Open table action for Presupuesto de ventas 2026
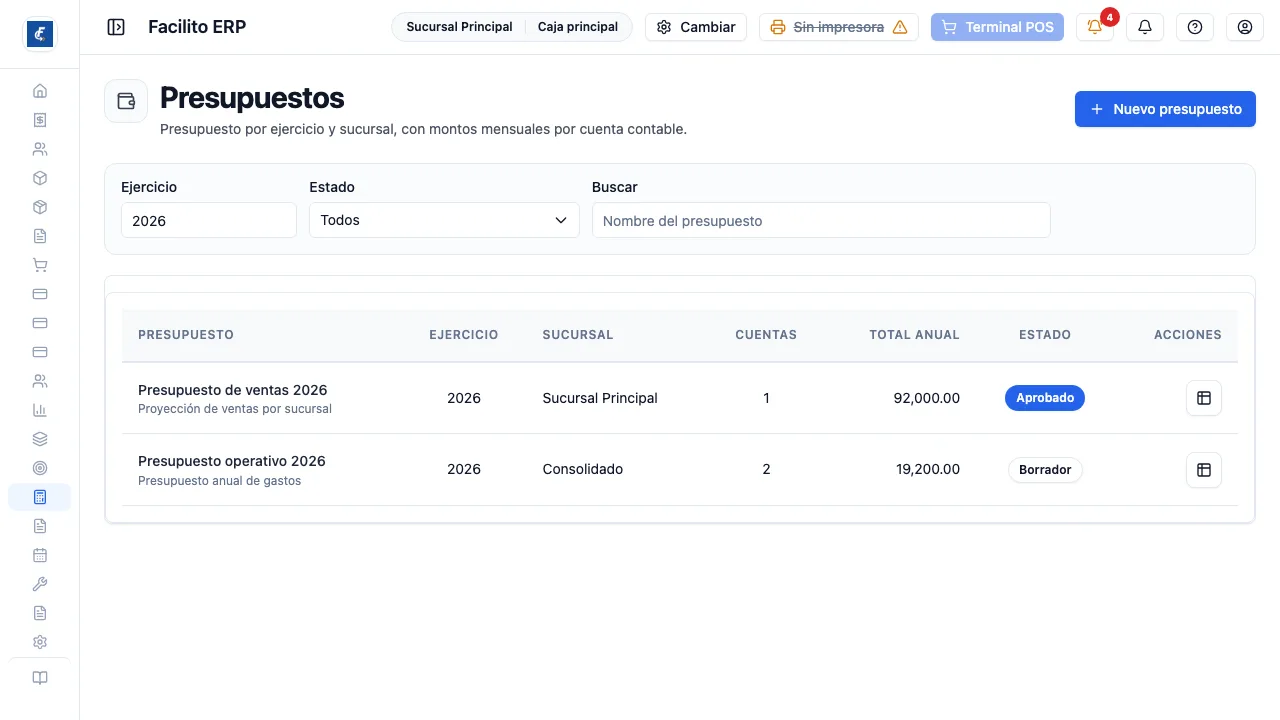1280x720 pixels. pyautogui.click(x=1204, y=398)
